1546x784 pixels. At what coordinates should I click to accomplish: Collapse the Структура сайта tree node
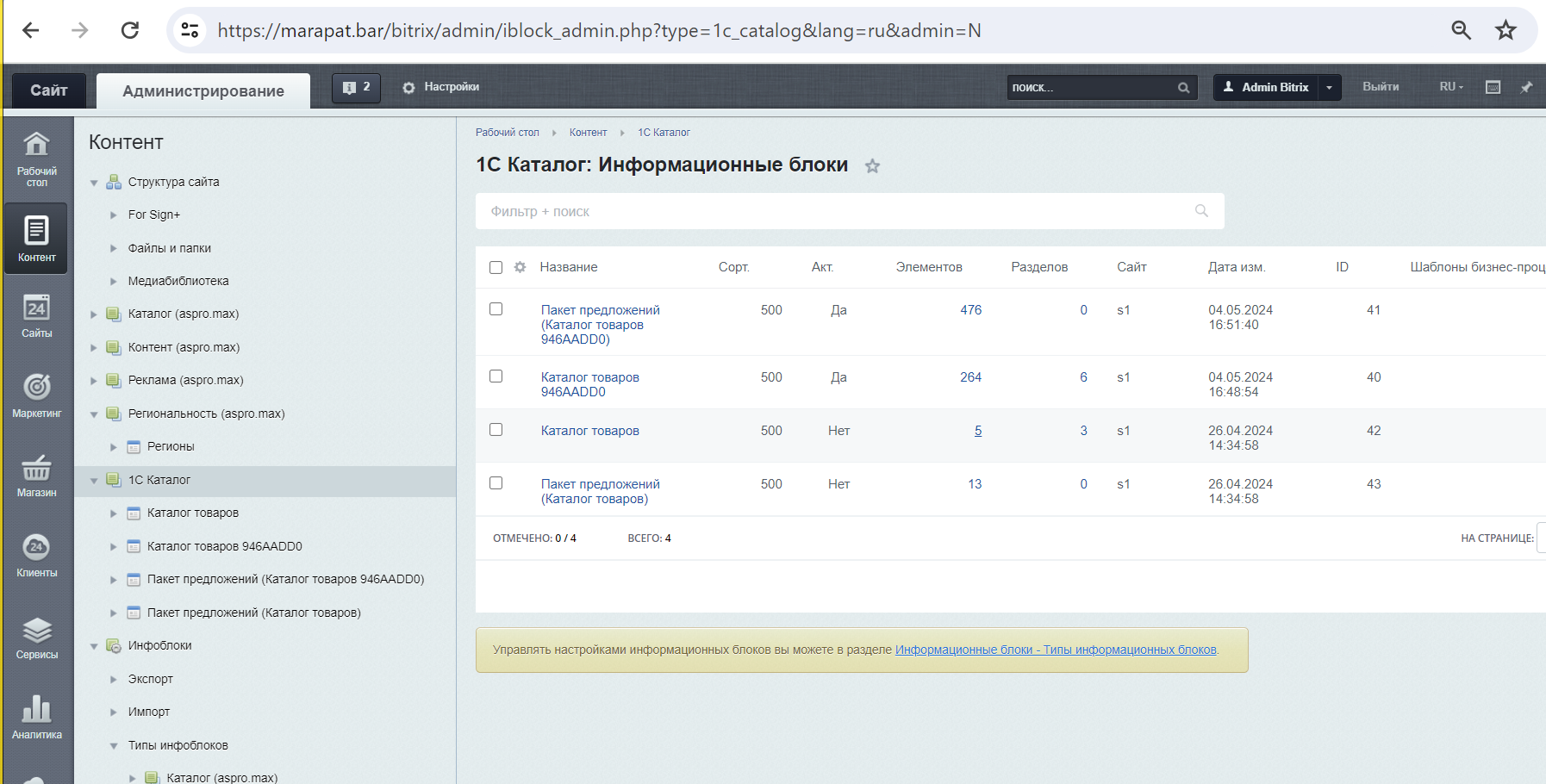tap(94, 183)
